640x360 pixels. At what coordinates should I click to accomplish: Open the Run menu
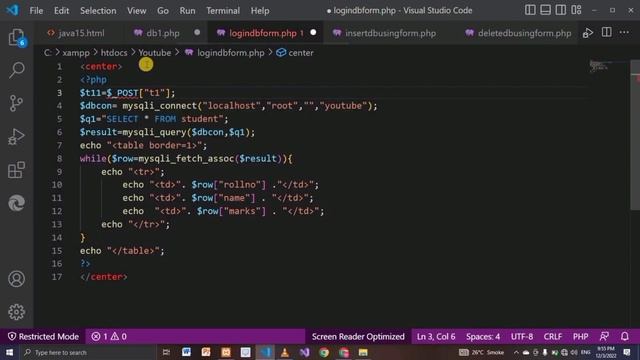(187, 11)
